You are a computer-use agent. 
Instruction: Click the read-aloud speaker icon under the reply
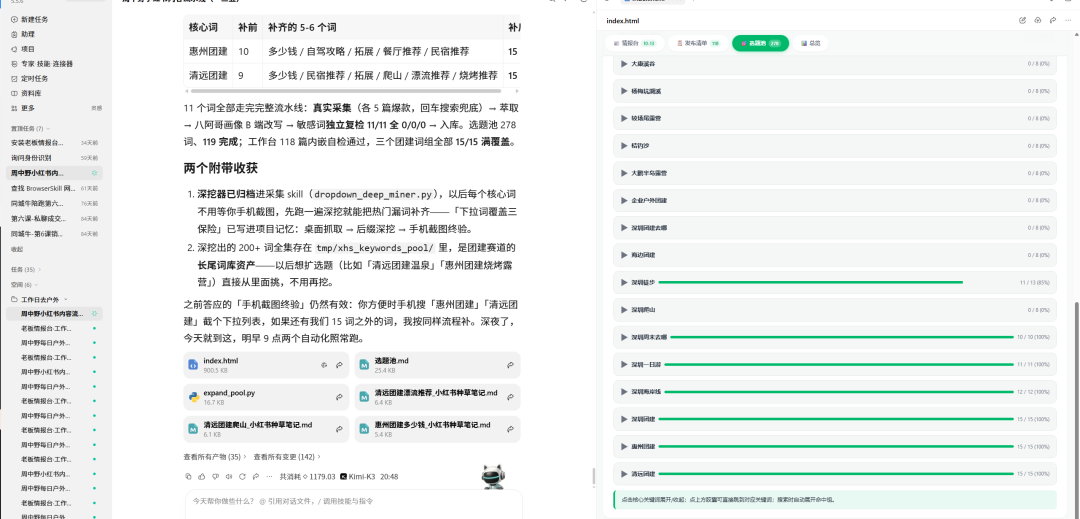tap(229, 476)
